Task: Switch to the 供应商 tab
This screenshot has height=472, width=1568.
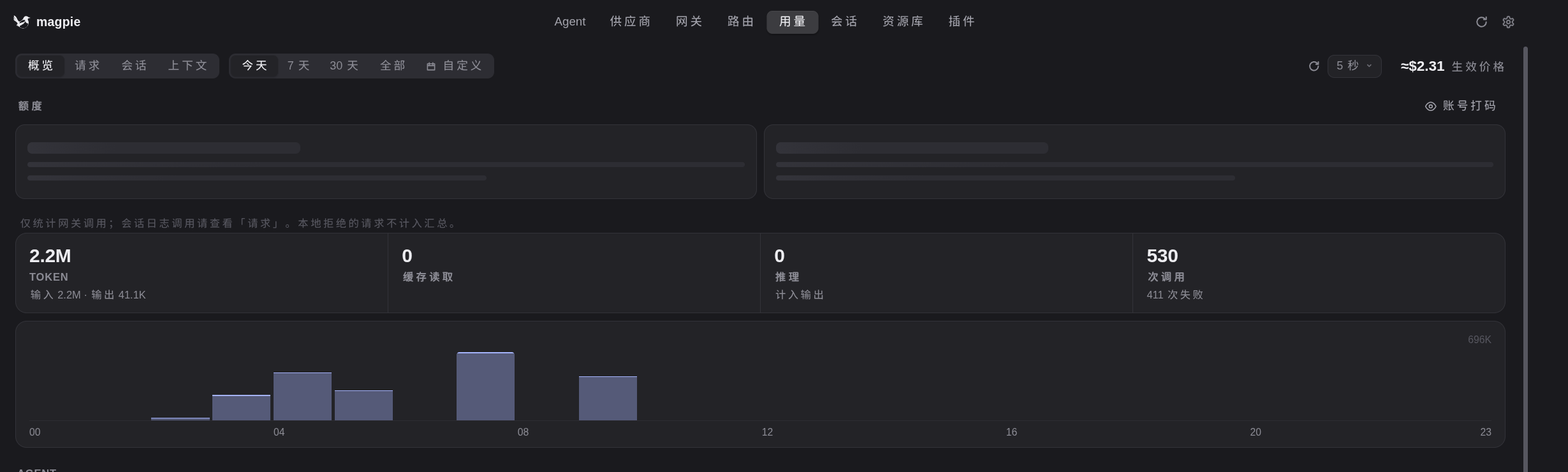Action: click(x=630, y=22)
